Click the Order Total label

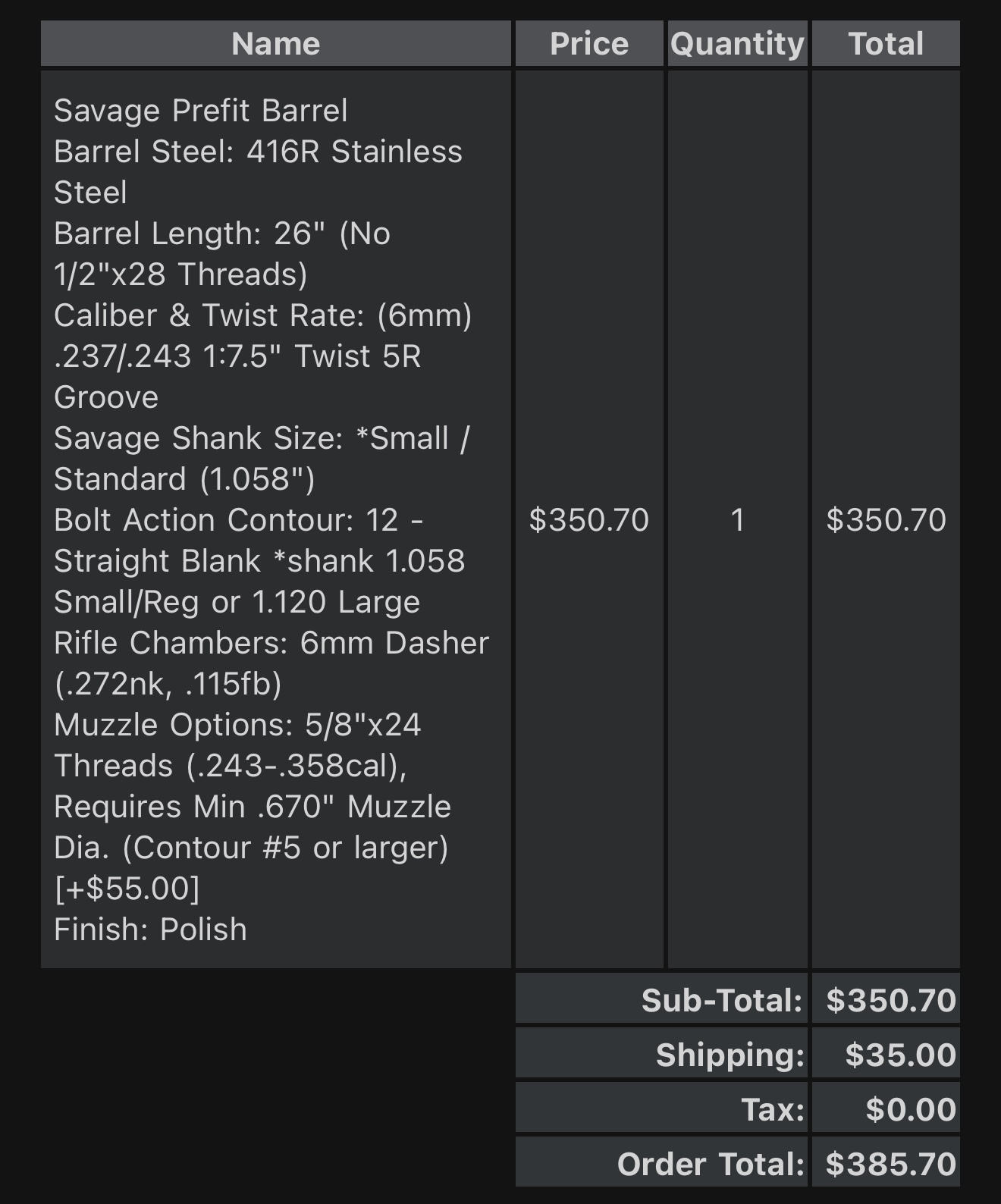[710, 1164]
